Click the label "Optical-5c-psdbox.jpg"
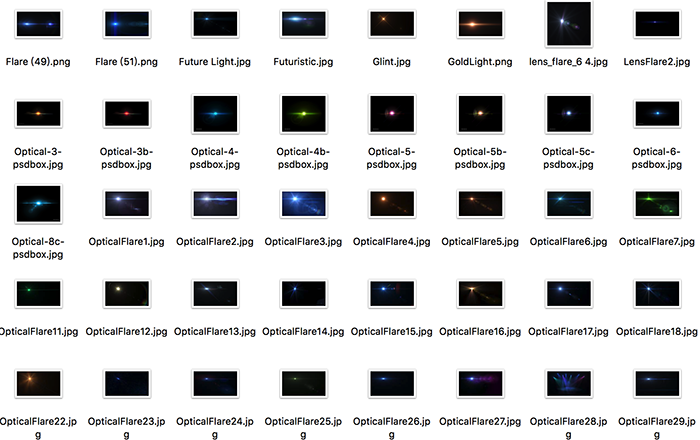The width and height of the screenshot is (700, 440). [568, 158]
